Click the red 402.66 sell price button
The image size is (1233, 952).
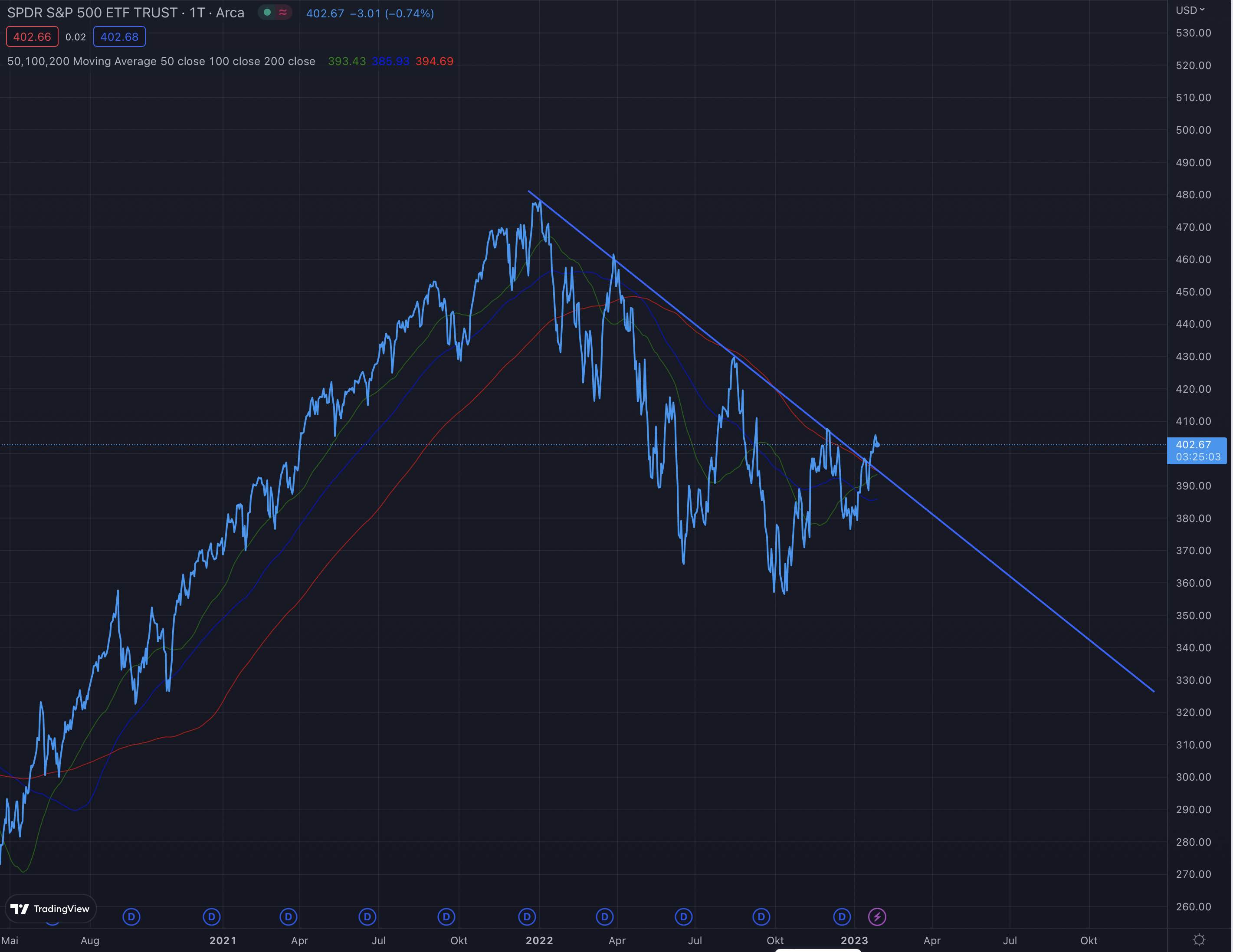(x=32, y=37)
